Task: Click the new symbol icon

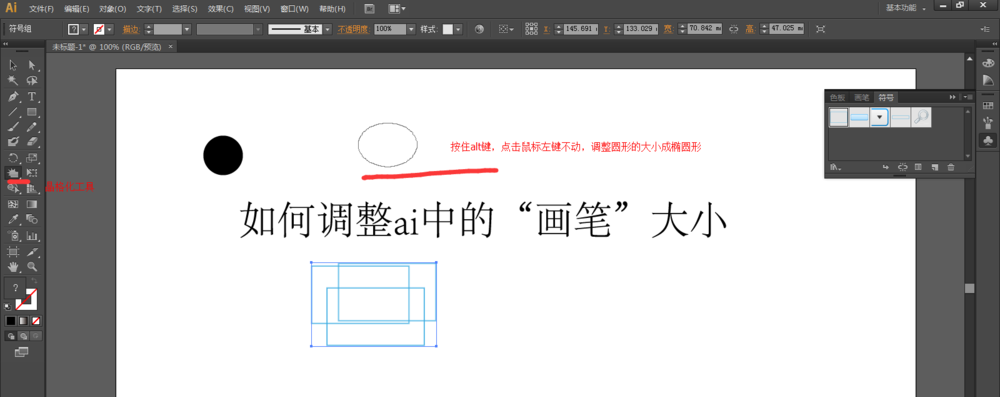Action: 934,167
